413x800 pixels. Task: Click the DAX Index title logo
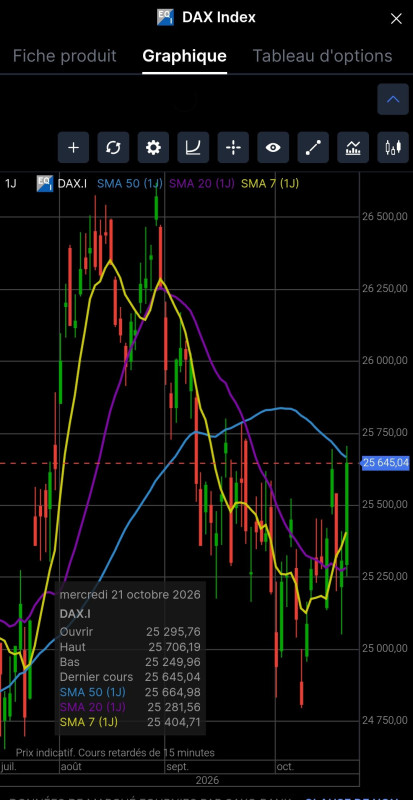(165, 17)
